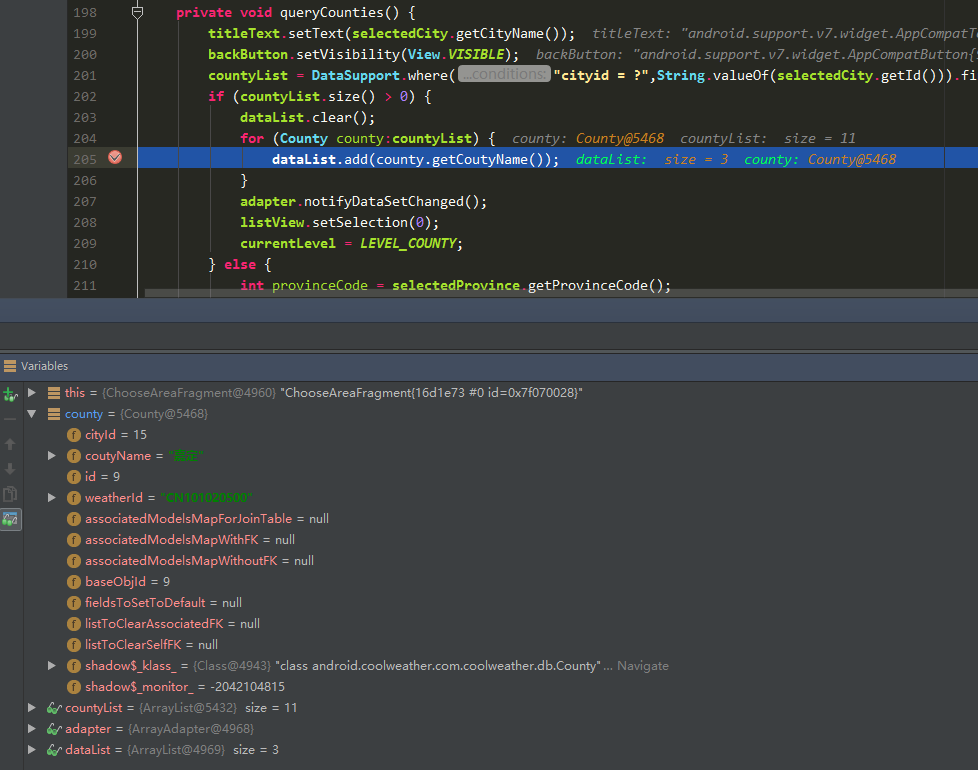This screenshot has height=770, width=978.
Task: Click LEVEL_COUNTY constant in code
Action: coord(409,243)
